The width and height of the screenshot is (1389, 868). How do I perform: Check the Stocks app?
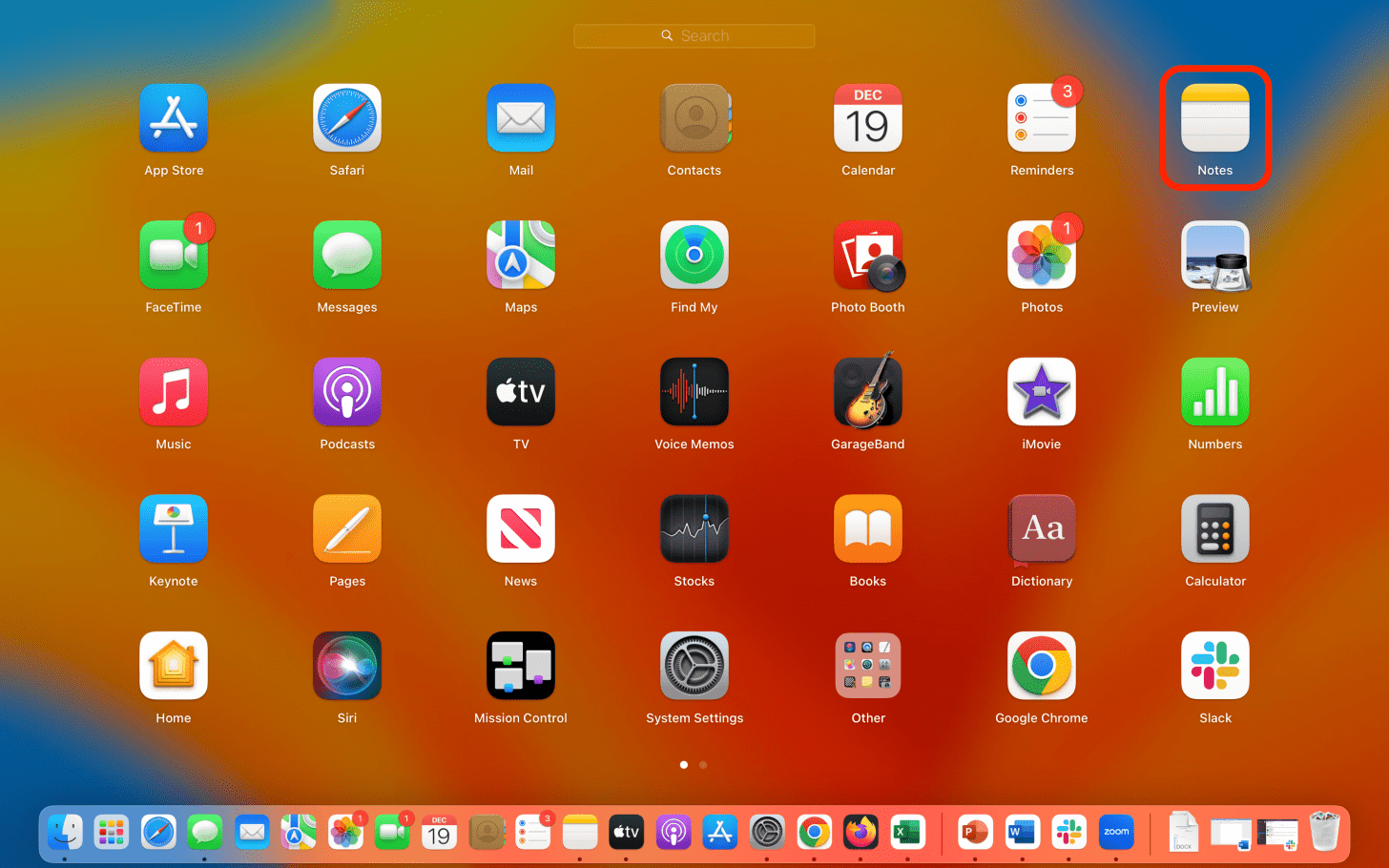coord(694,528)
